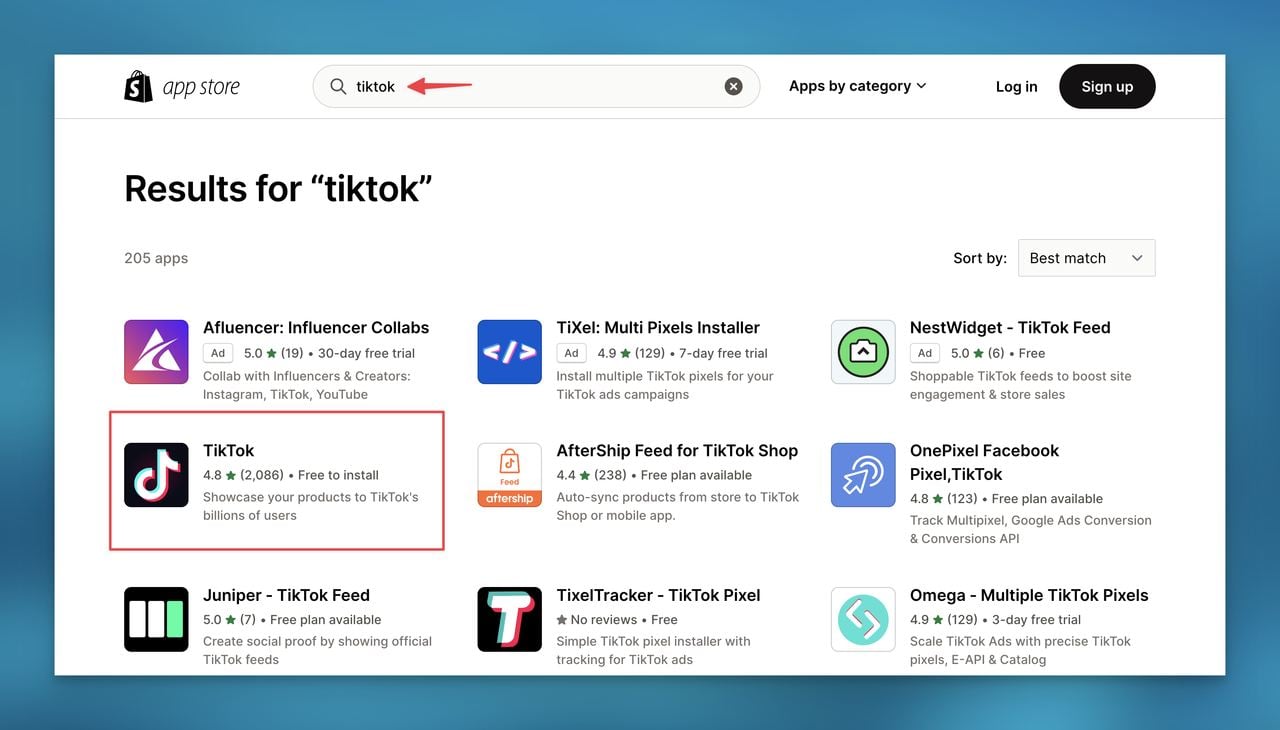Image resolution: width=1280 pixels, height=730 pixels.
Task: Clear the tiktok search text
Action: [734, 86]
